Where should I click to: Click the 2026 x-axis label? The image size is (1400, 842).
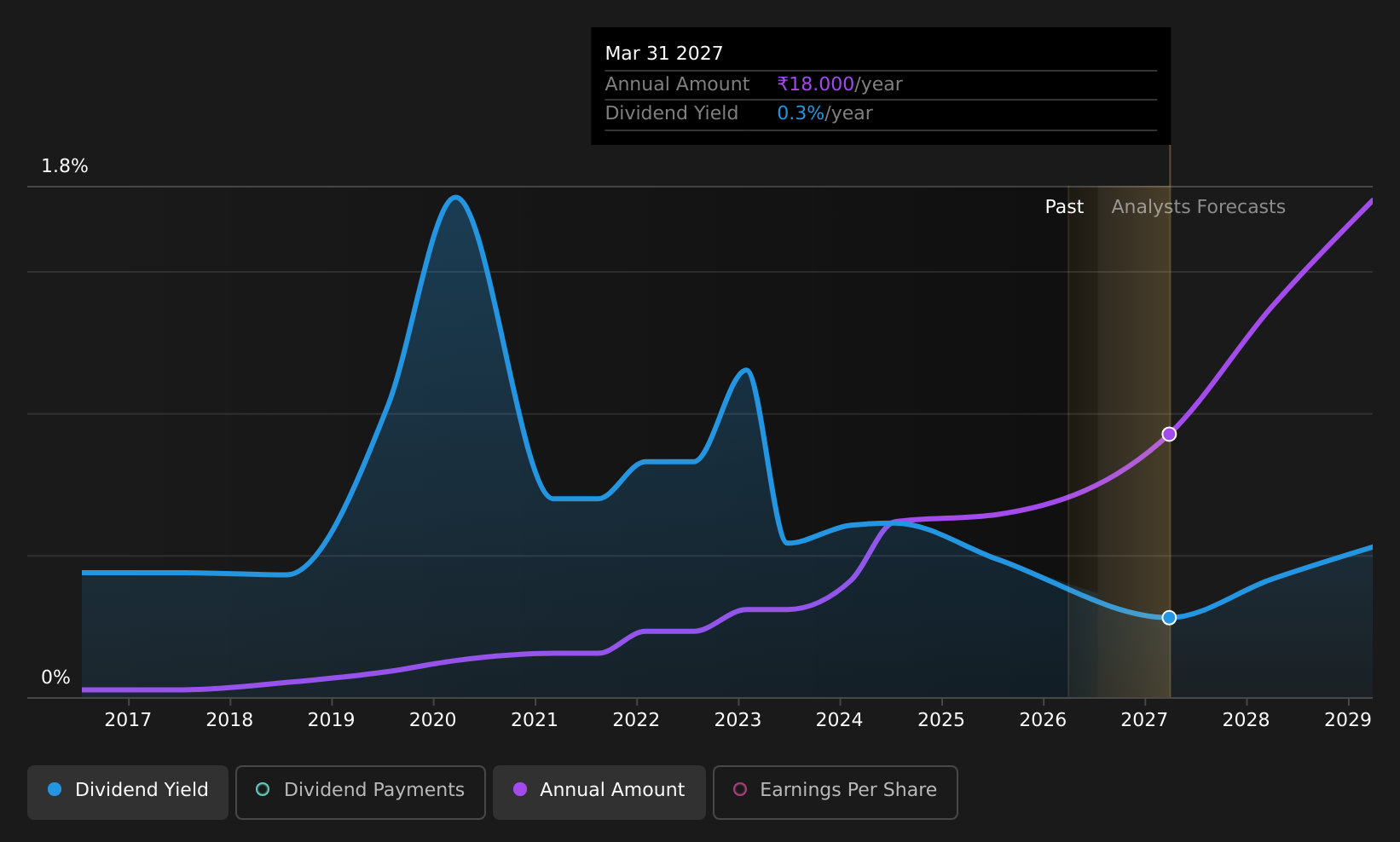tap(1043, 720)
